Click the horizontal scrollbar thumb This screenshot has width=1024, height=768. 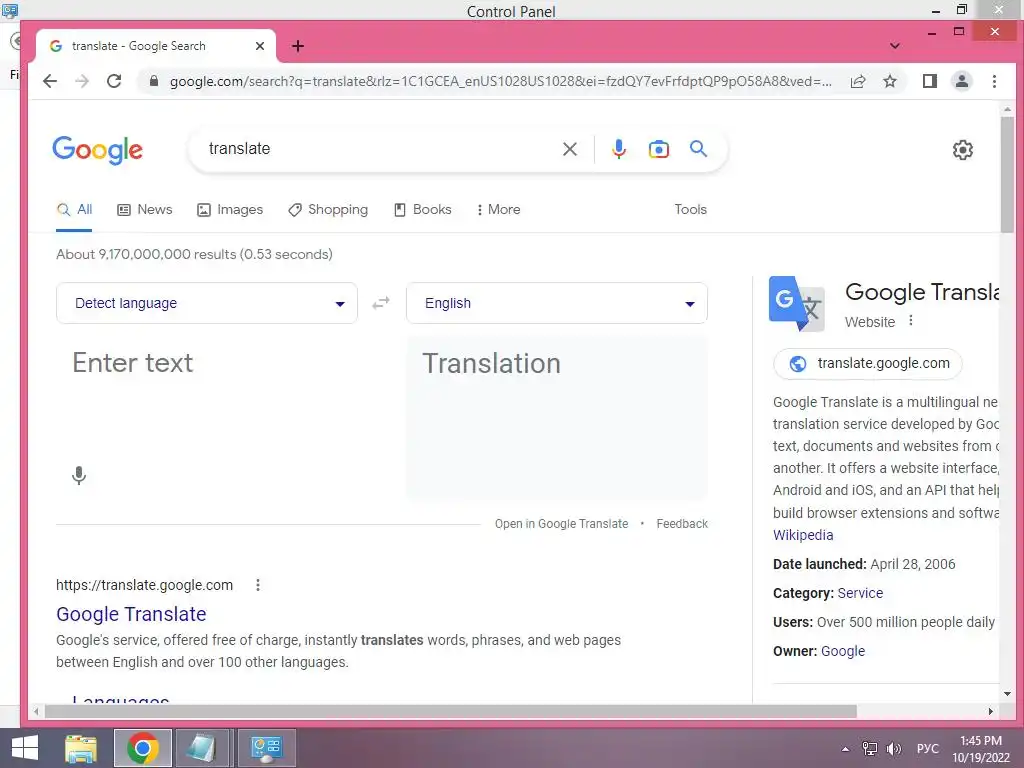tap(451, 711)
